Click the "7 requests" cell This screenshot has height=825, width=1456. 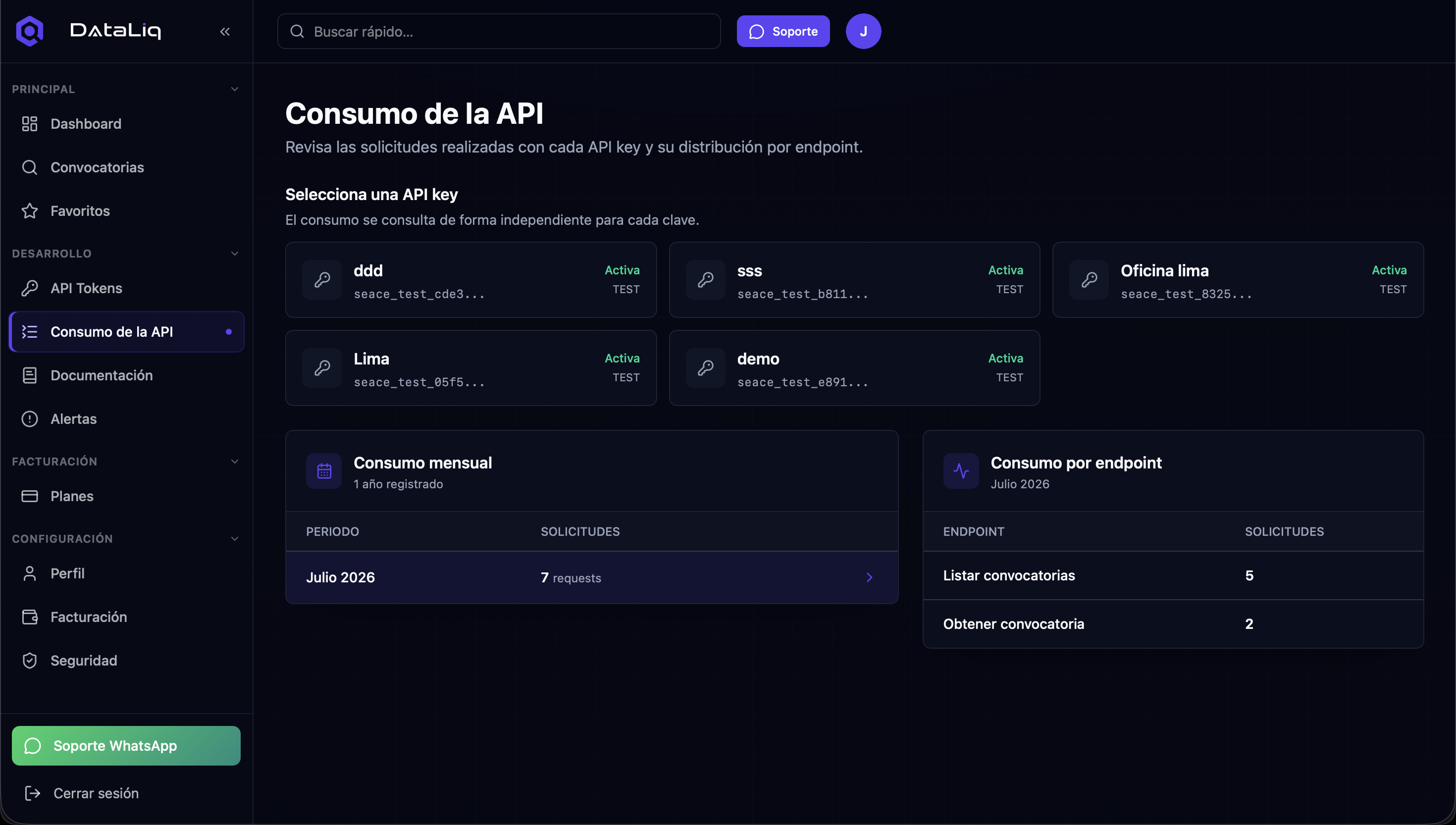[571, 577]
